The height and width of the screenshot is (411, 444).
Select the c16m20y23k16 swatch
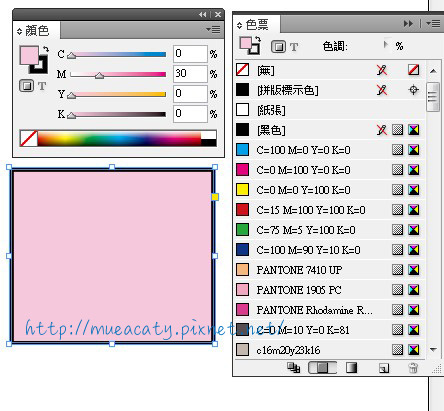(x=329, y=350)
